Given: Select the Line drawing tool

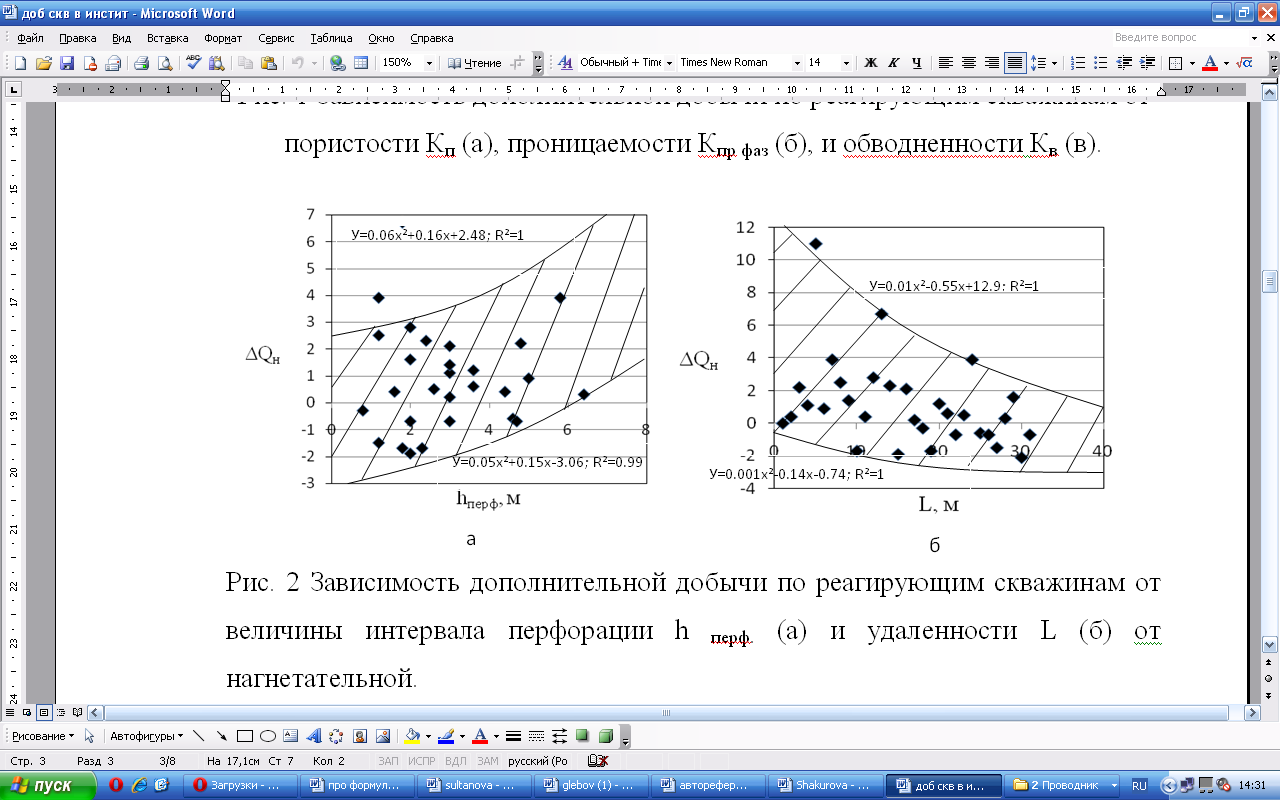Looking at the screenshot, I should pos(198,736).
